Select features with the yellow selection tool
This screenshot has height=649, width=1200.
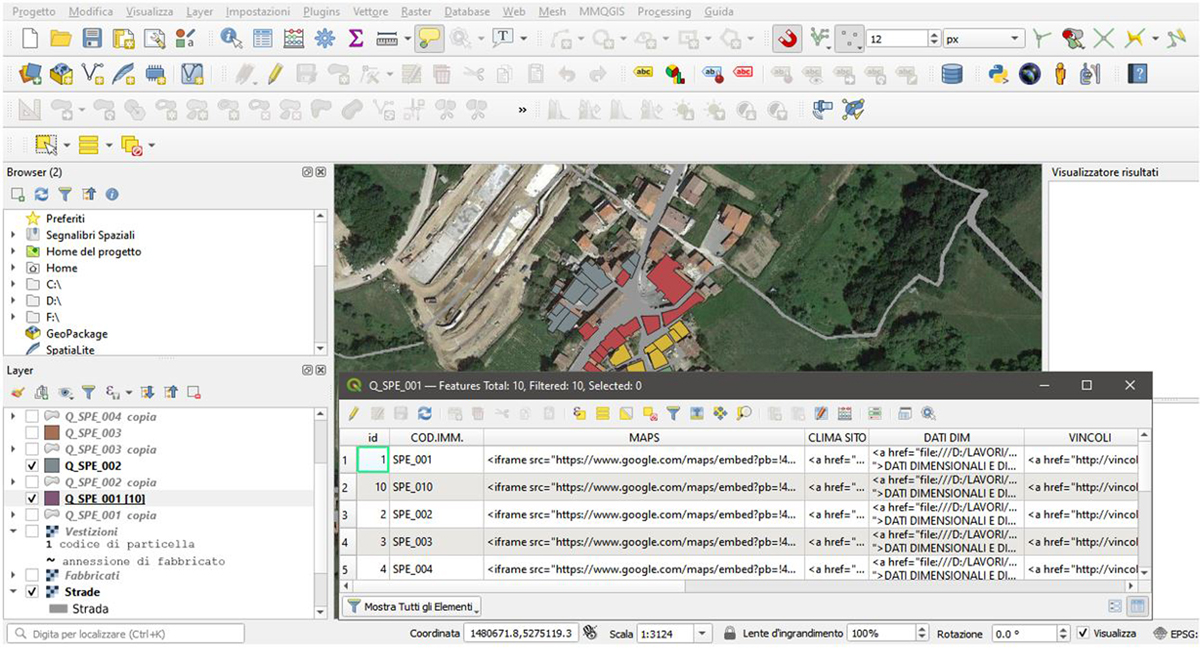click(46, 145)
